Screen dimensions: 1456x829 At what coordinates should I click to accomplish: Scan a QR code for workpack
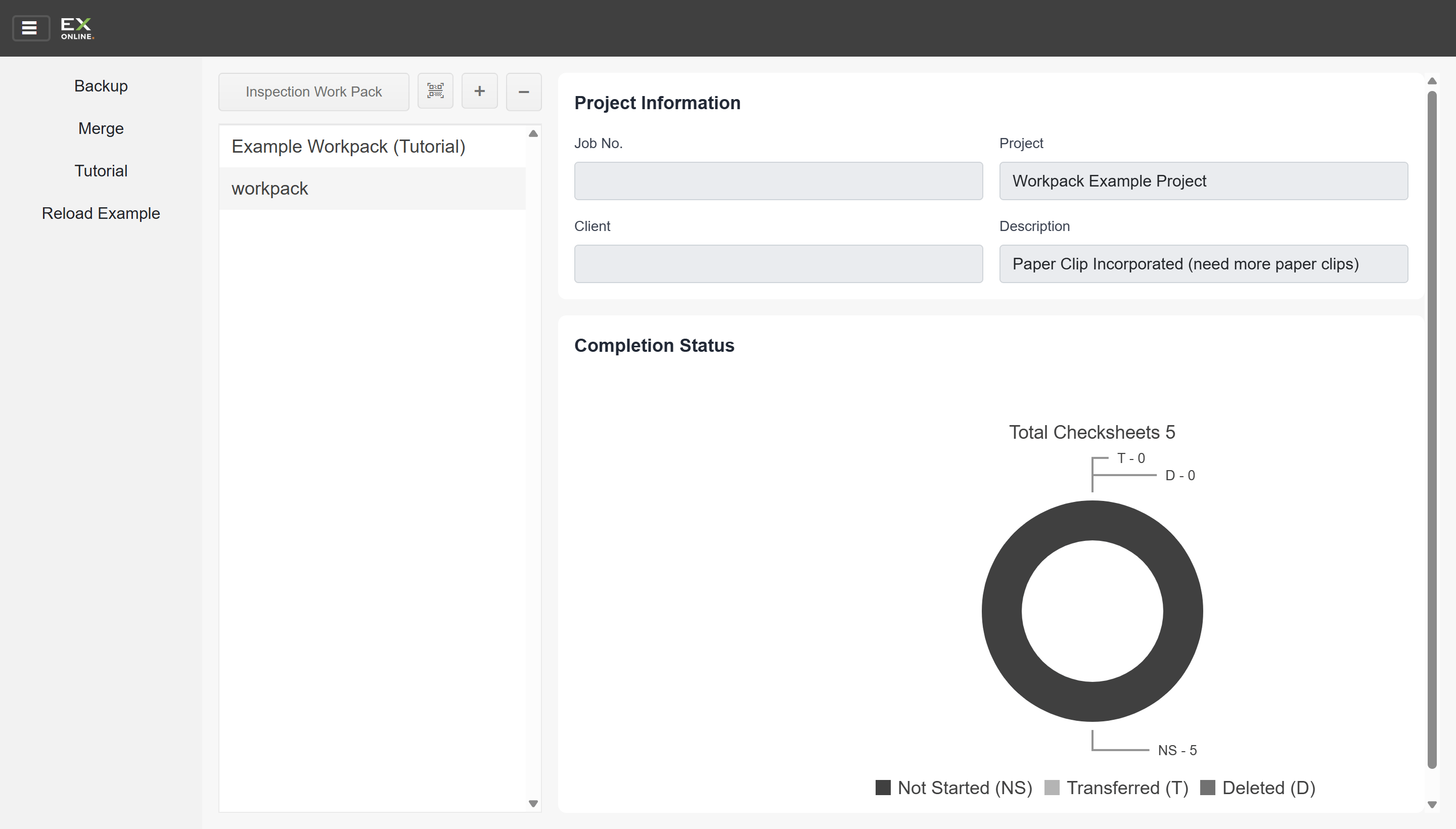(435, 91)
